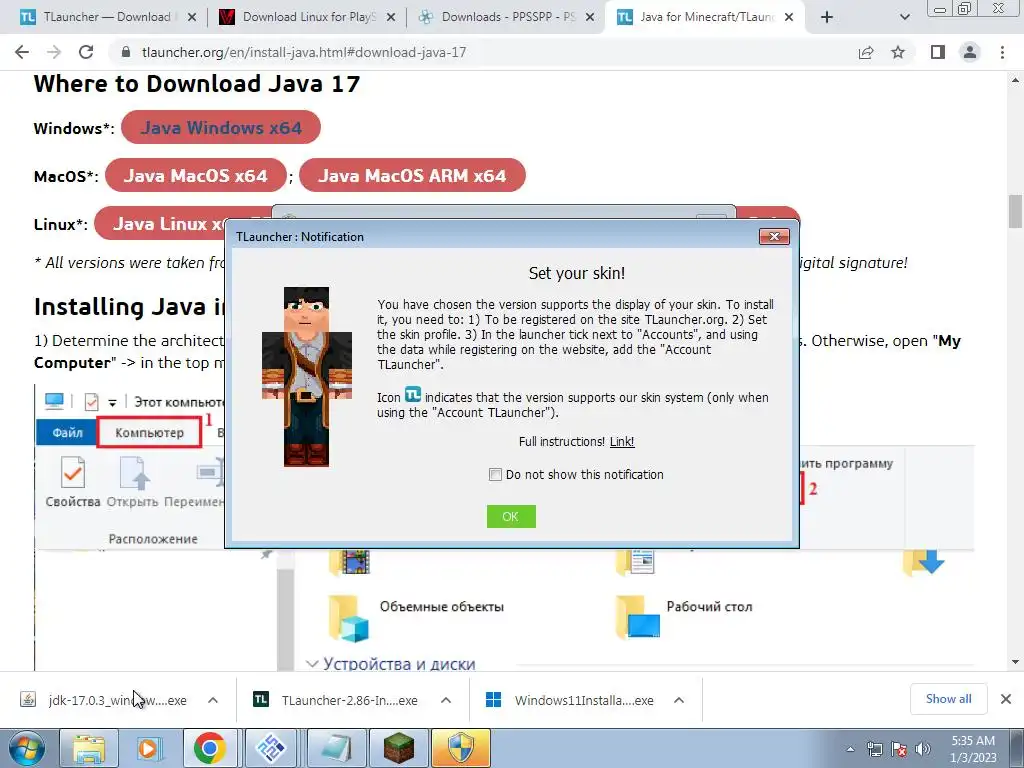The height and width of the screenshot is (768, 1024).
Task: Click 'Where to Download Java 17' heading
Action: pos(197,84)
